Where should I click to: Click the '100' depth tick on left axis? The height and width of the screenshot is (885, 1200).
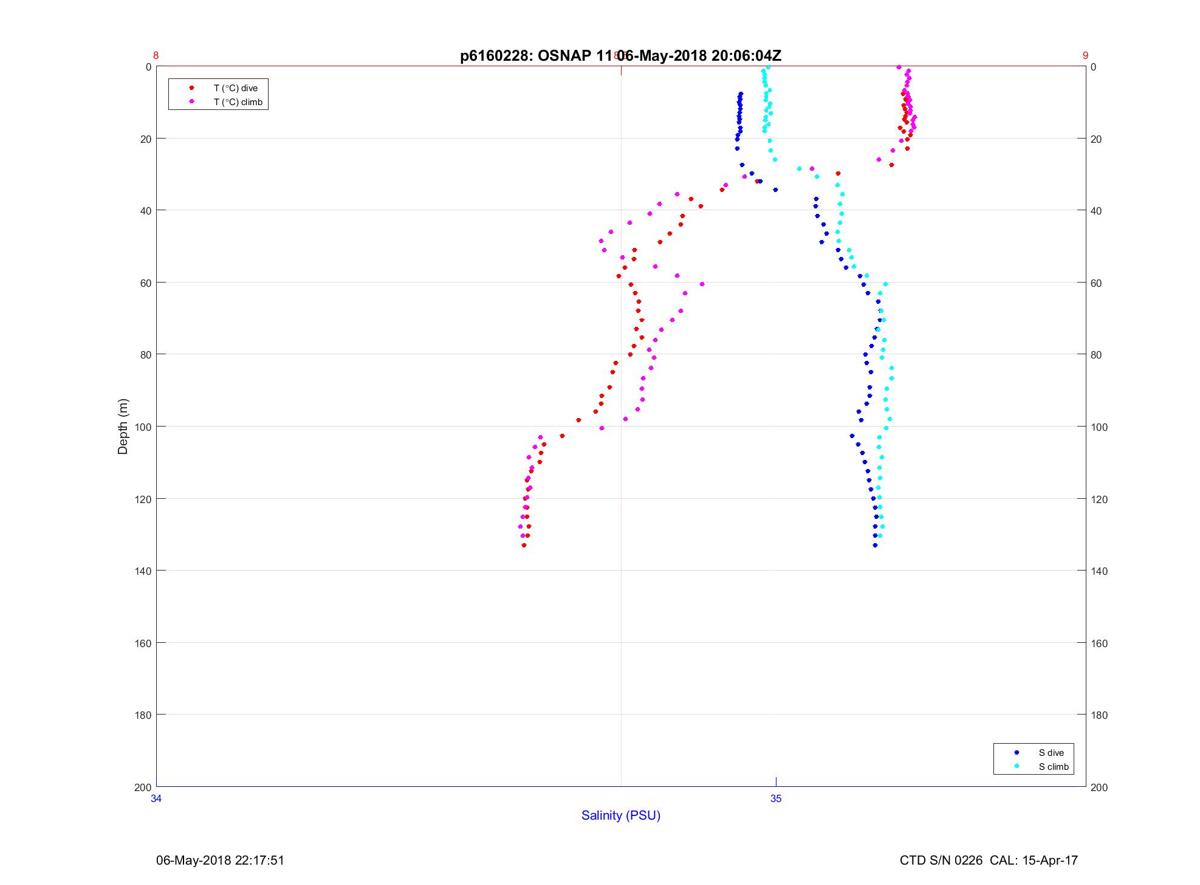142,427
